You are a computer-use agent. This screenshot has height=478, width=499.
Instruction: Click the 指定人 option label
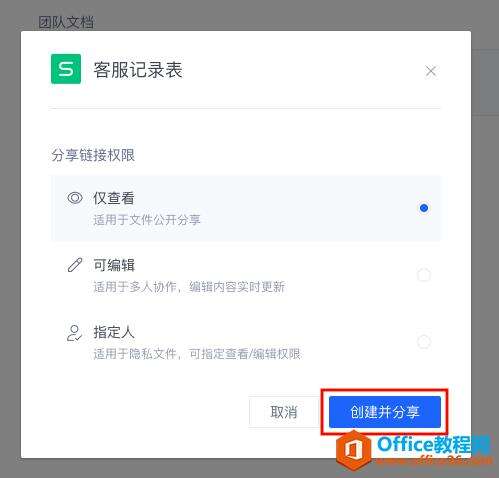tap(114, 332)
